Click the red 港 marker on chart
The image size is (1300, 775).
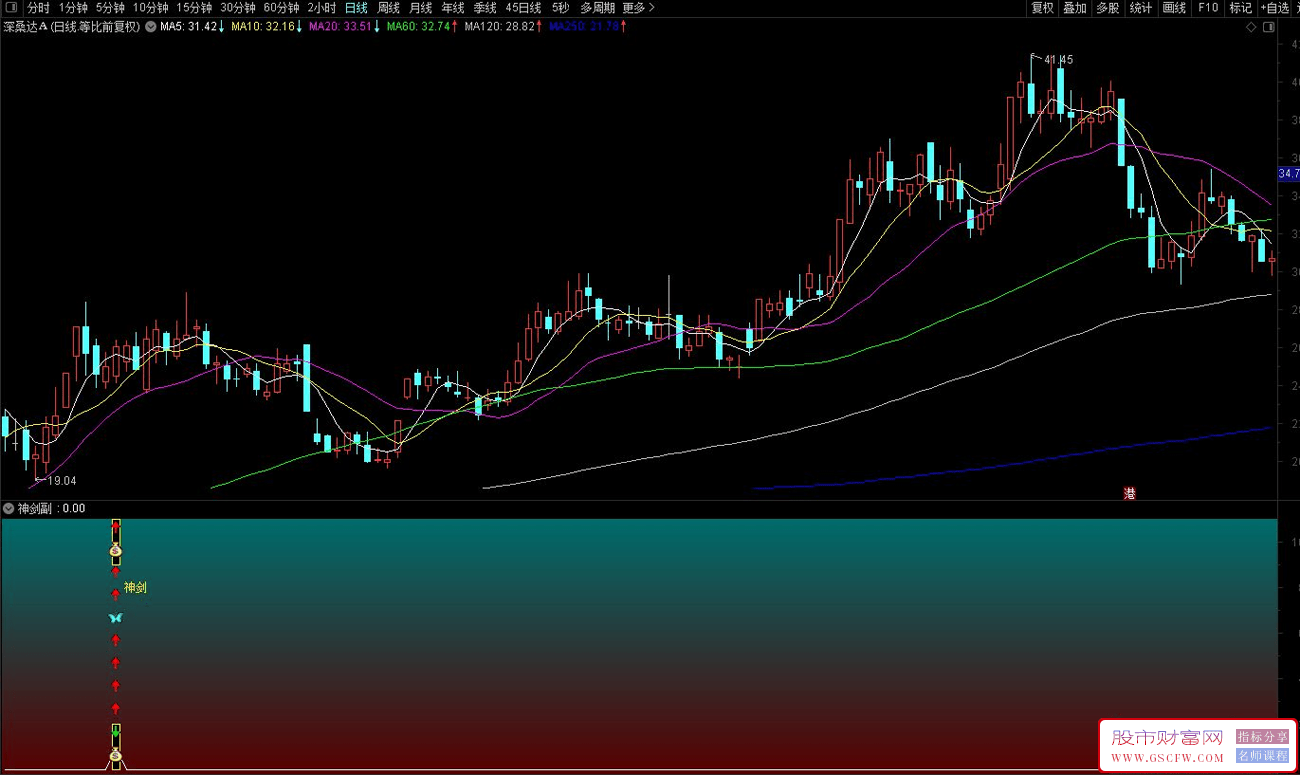coord(1129,493)
